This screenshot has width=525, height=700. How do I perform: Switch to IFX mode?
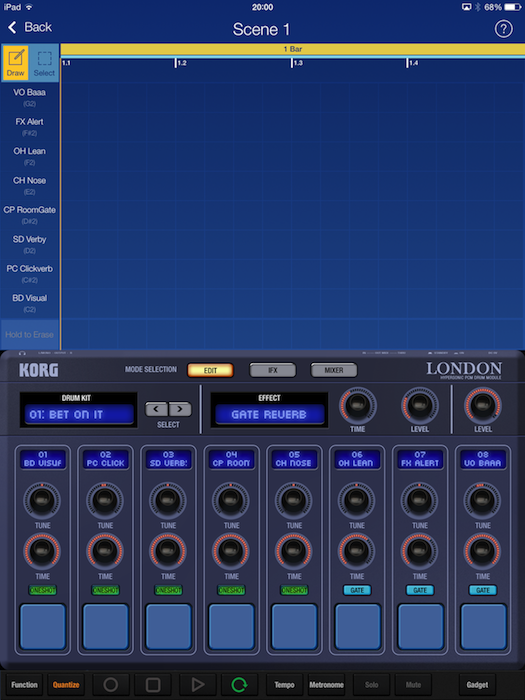(x=273, y=370)
